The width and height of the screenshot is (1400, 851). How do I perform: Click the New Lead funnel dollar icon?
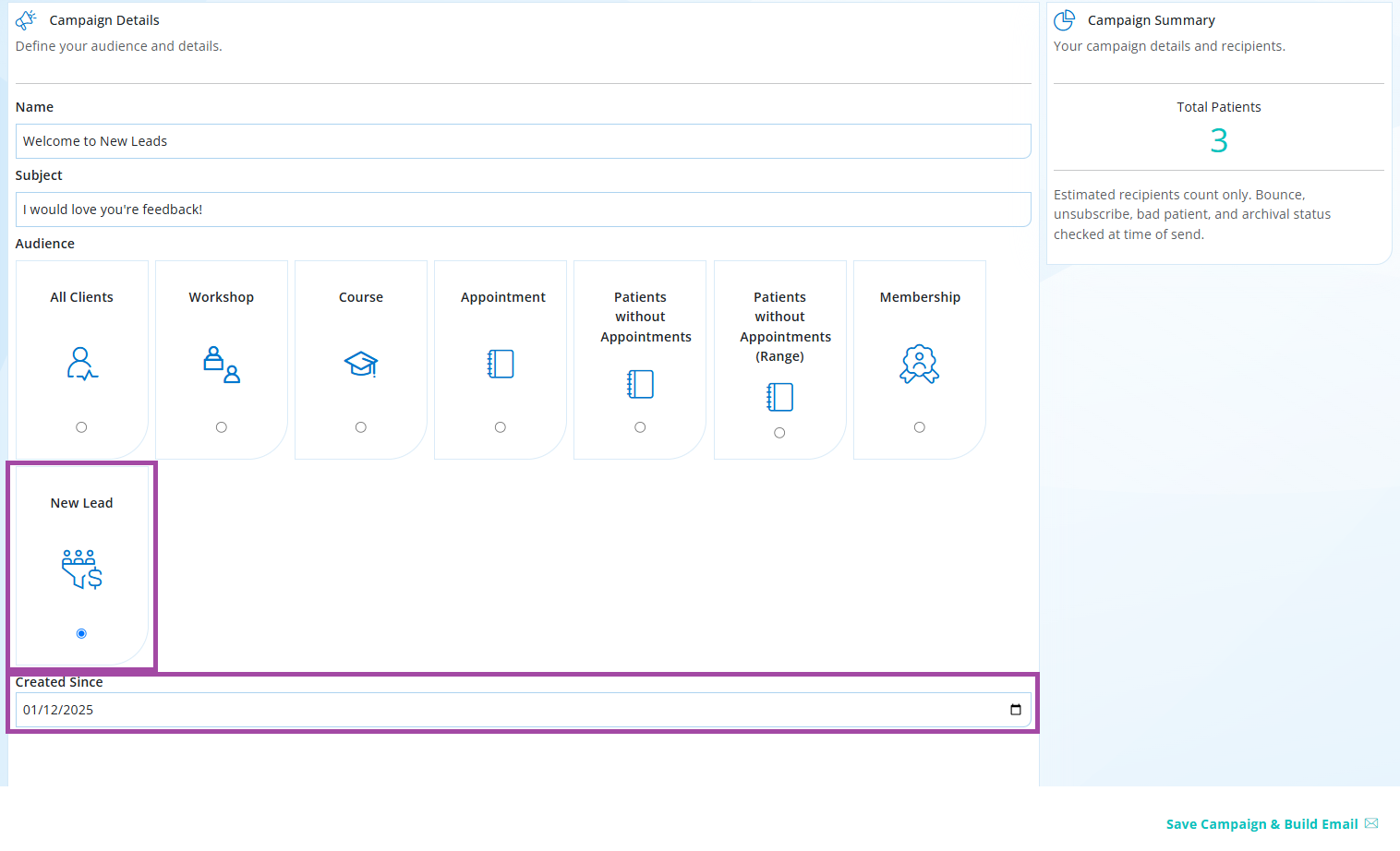pos(82,569)
